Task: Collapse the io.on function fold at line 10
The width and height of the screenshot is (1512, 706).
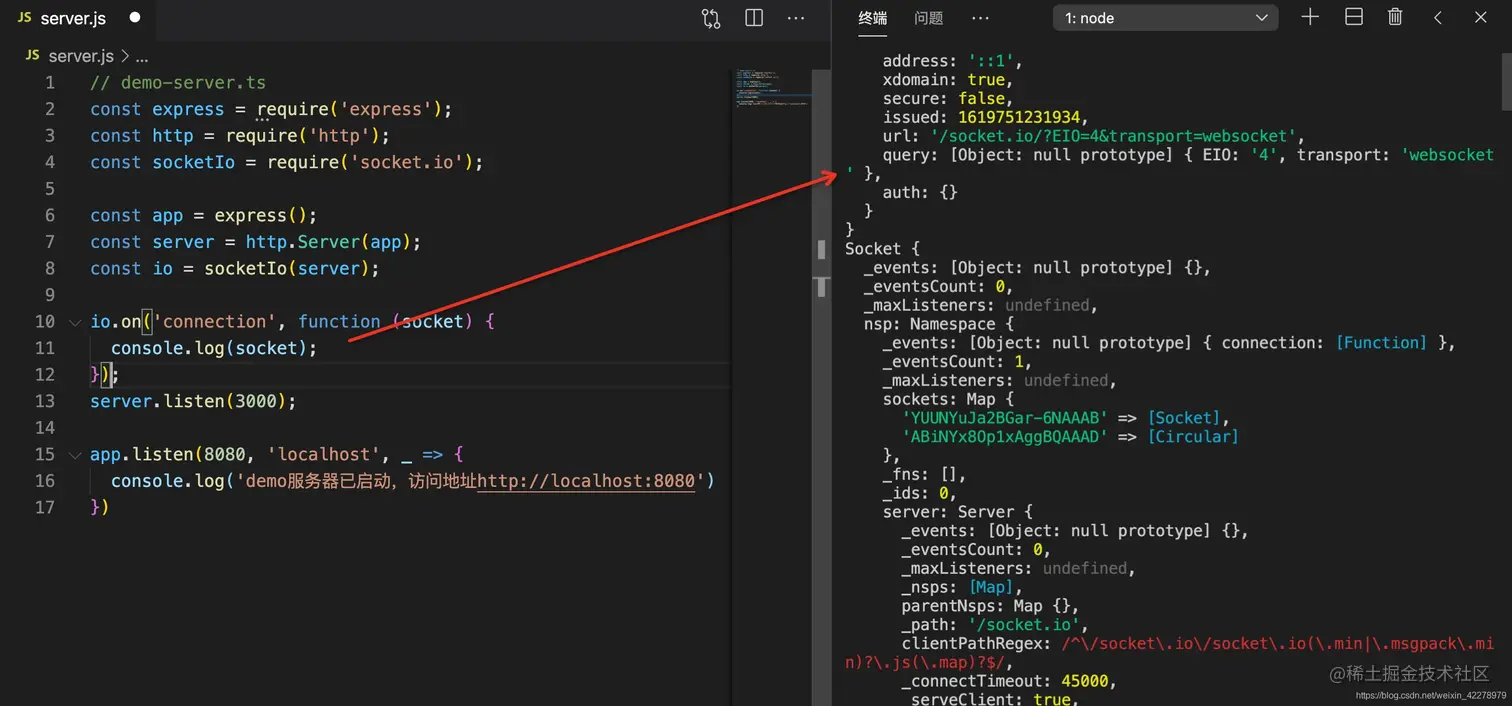Action: (x=74, y=322)
